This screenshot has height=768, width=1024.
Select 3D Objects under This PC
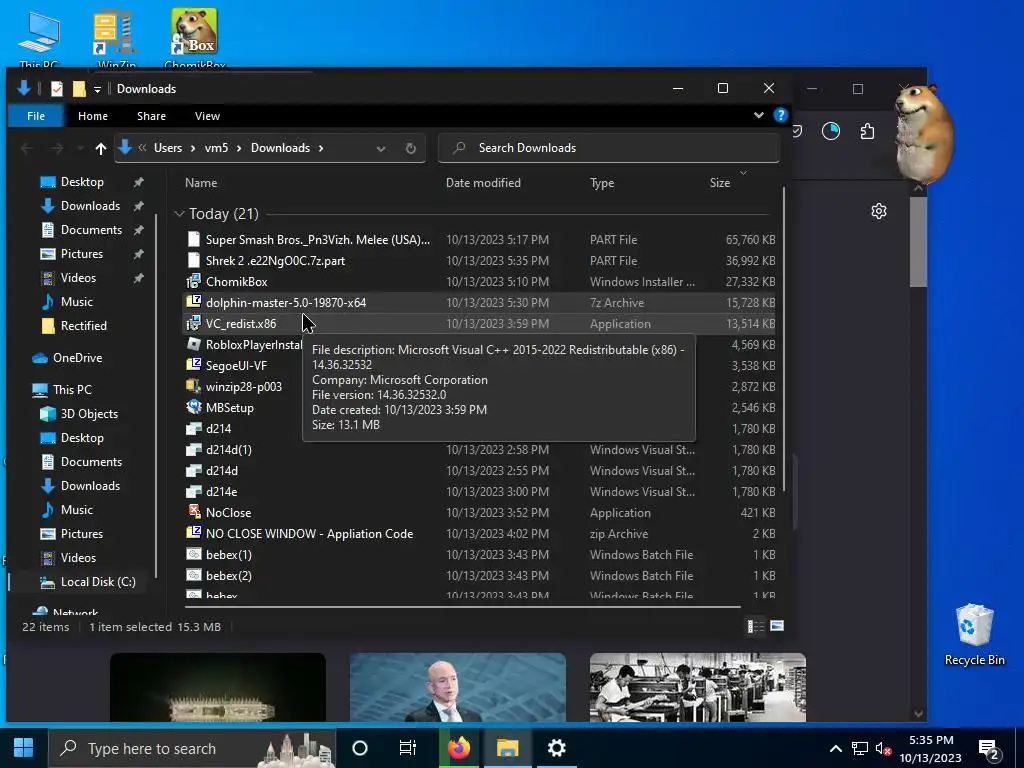(89, 413)
